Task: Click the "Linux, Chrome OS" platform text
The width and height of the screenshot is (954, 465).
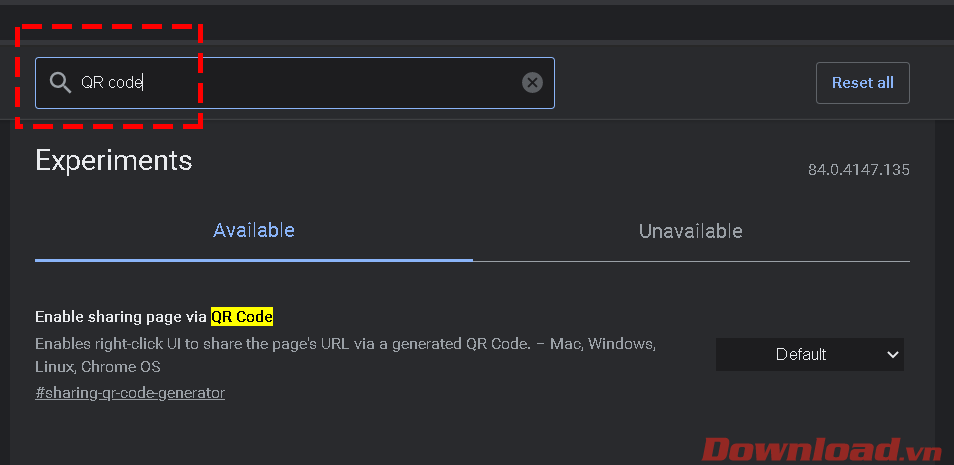Action: tap(98, 367)
